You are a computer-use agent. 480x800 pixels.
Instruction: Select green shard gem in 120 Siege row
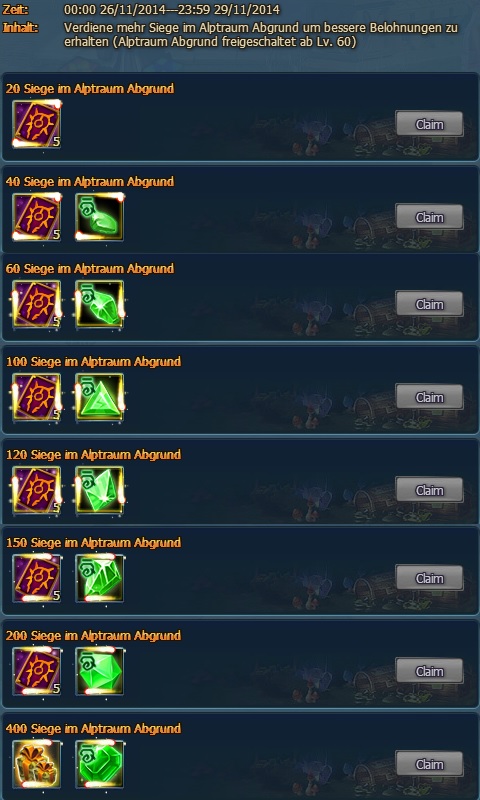click(99, 490)
